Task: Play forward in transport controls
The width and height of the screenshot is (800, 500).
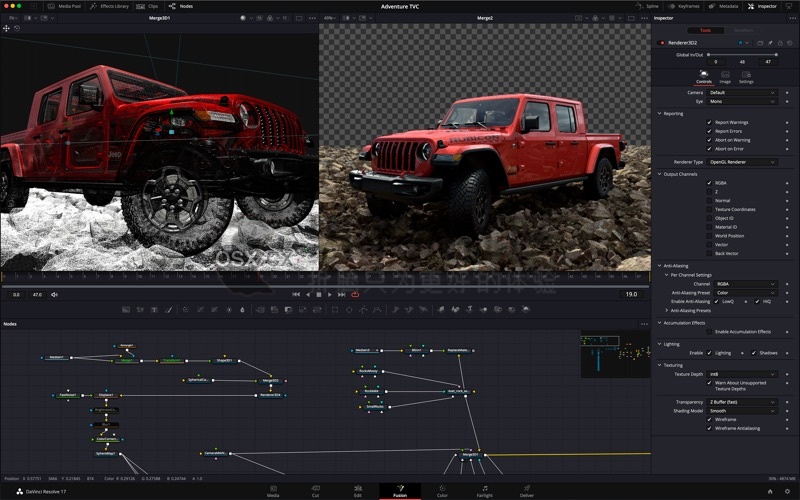Action: [330, 294]
